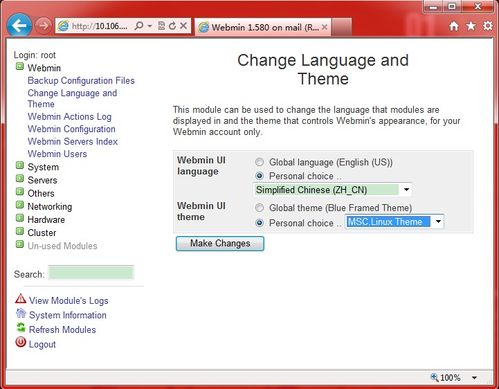Go to the browser home page icon

(x=454, y=26)
